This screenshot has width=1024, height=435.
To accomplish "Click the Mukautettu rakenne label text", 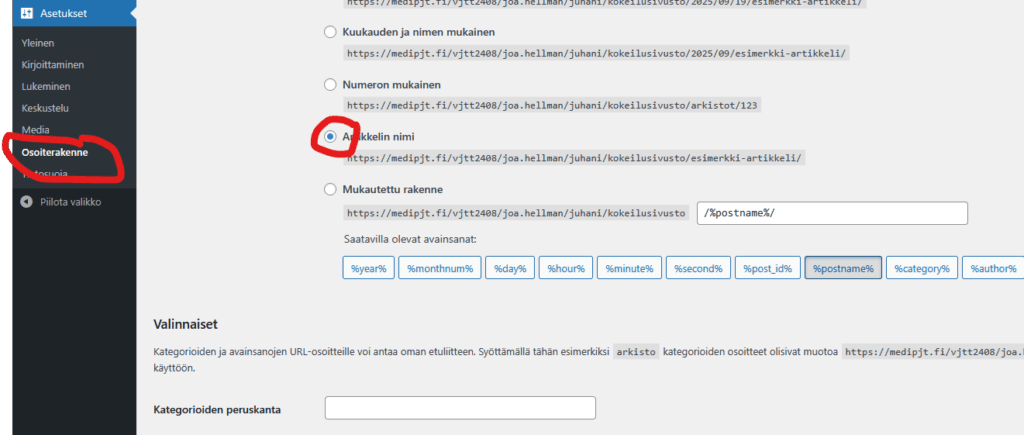I will [392, 190].
